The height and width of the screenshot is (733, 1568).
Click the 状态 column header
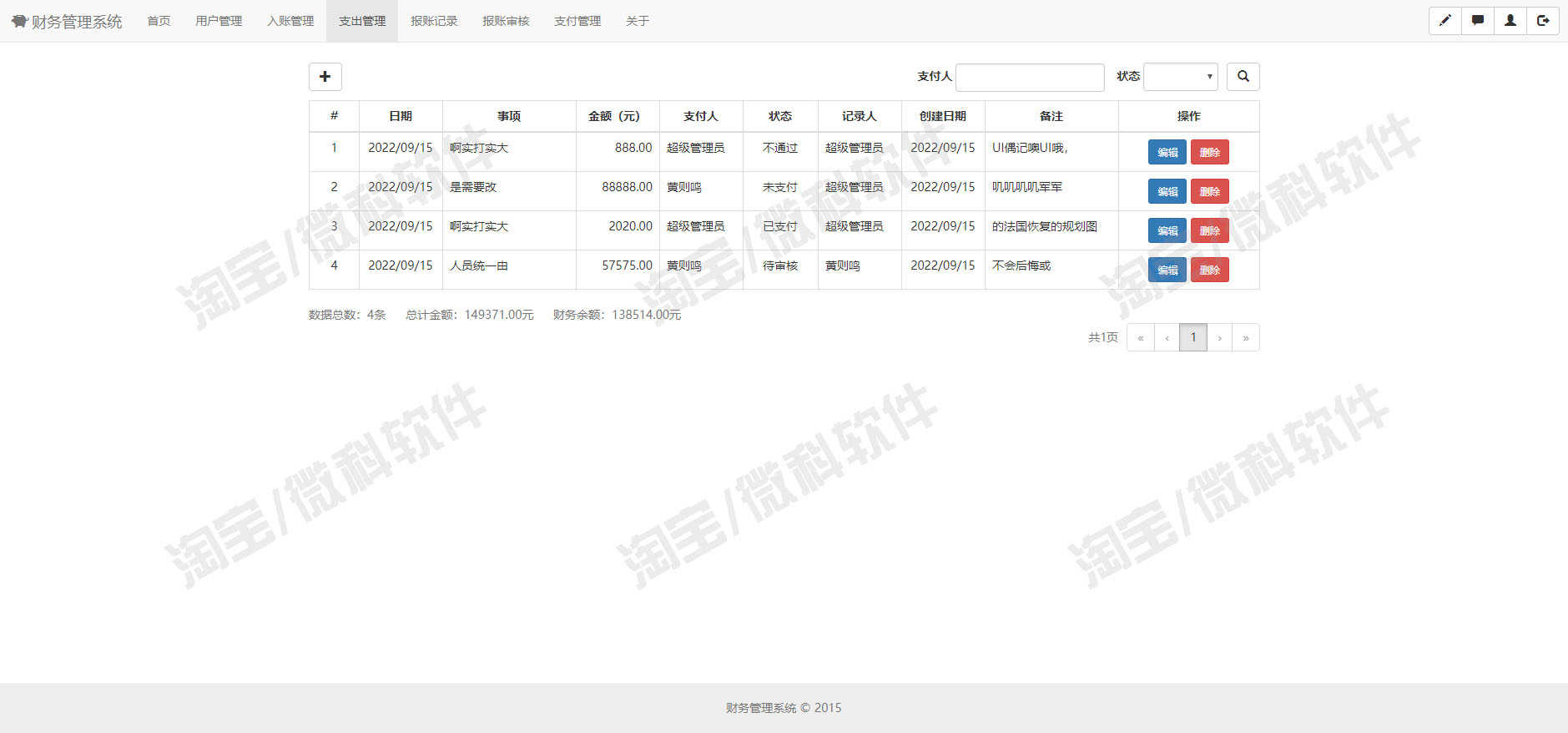coord(780,116)
